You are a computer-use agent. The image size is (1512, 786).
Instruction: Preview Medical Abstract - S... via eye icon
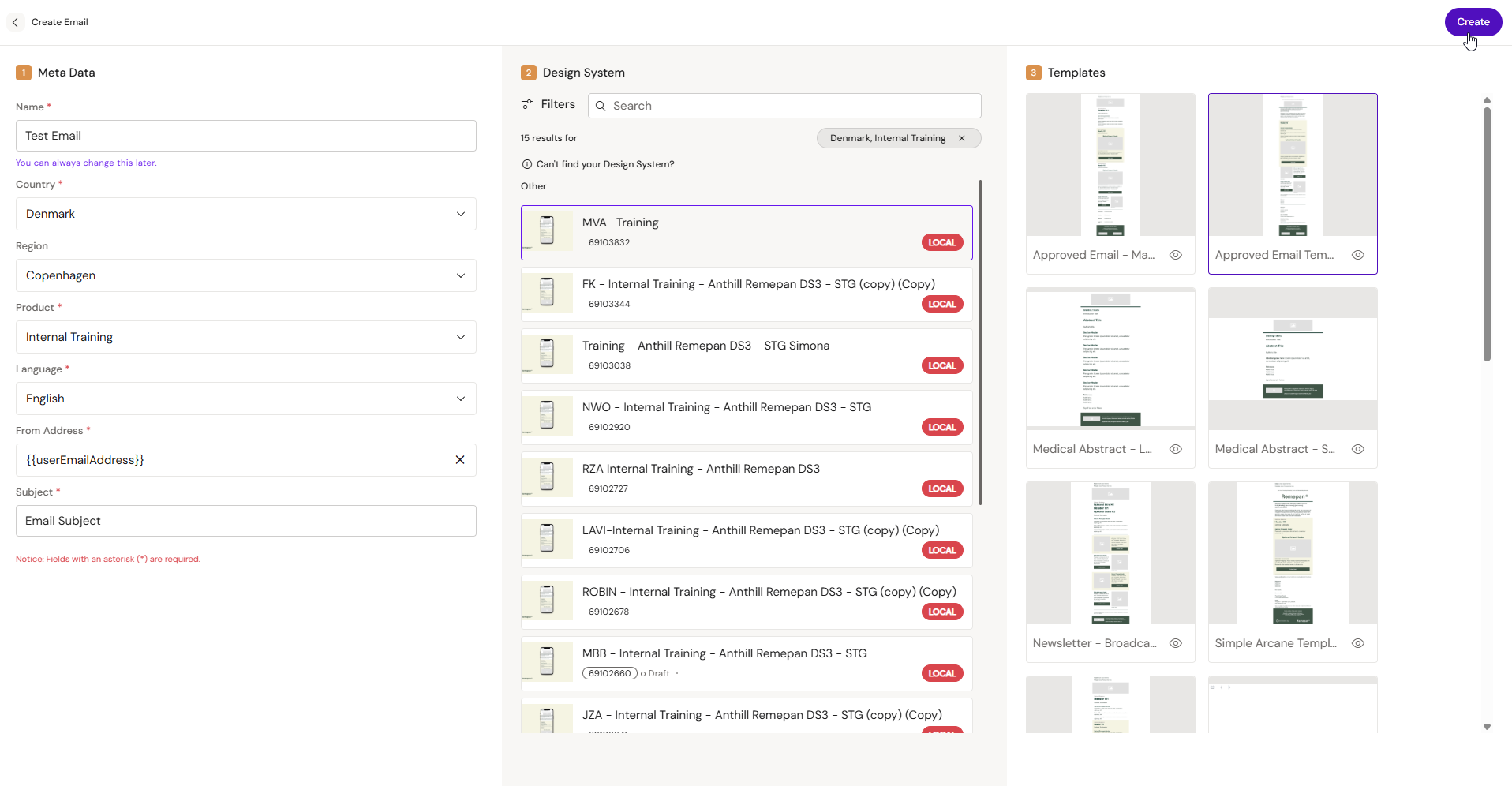[1358, 449]
